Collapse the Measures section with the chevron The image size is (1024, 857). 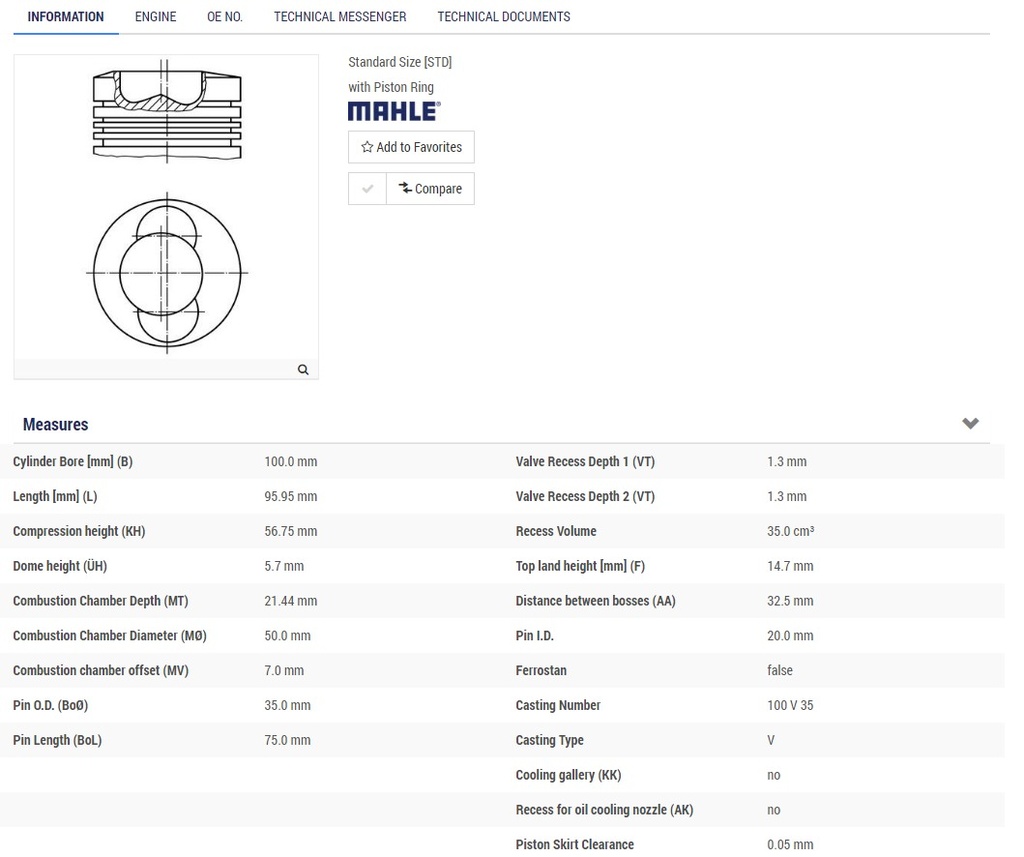click(x=970, y=424)
